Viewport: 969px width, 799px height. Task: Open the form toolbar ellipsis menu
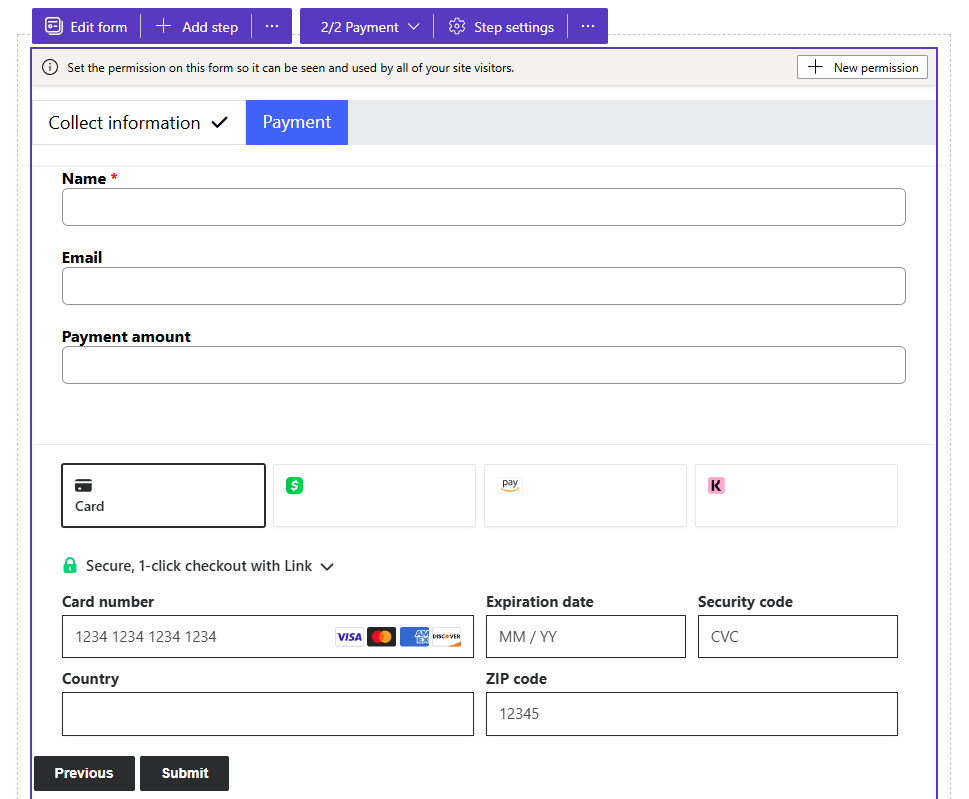[x=272, y=27]
